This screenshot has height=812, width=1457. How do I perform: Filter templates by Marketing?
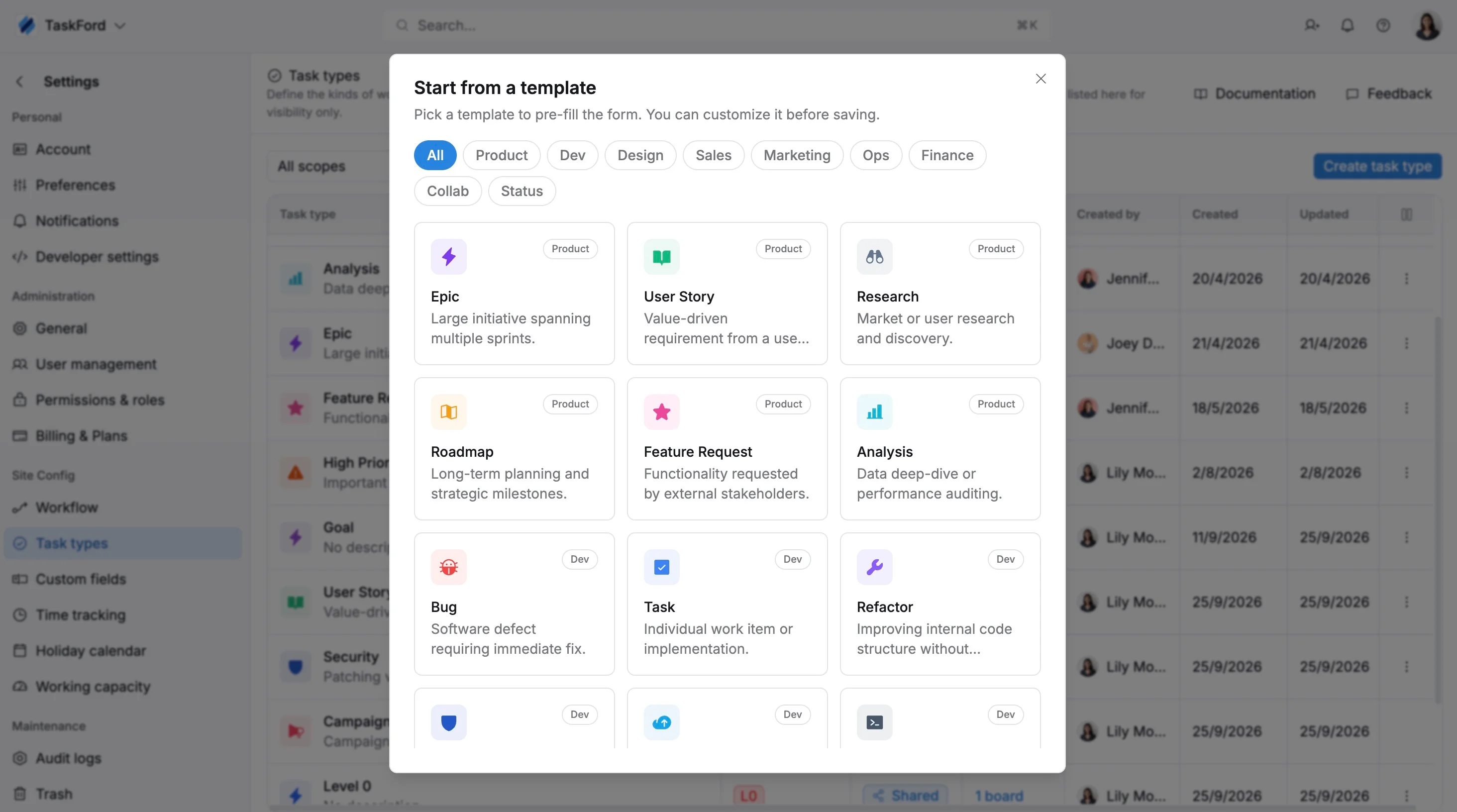tap(797, 156)
